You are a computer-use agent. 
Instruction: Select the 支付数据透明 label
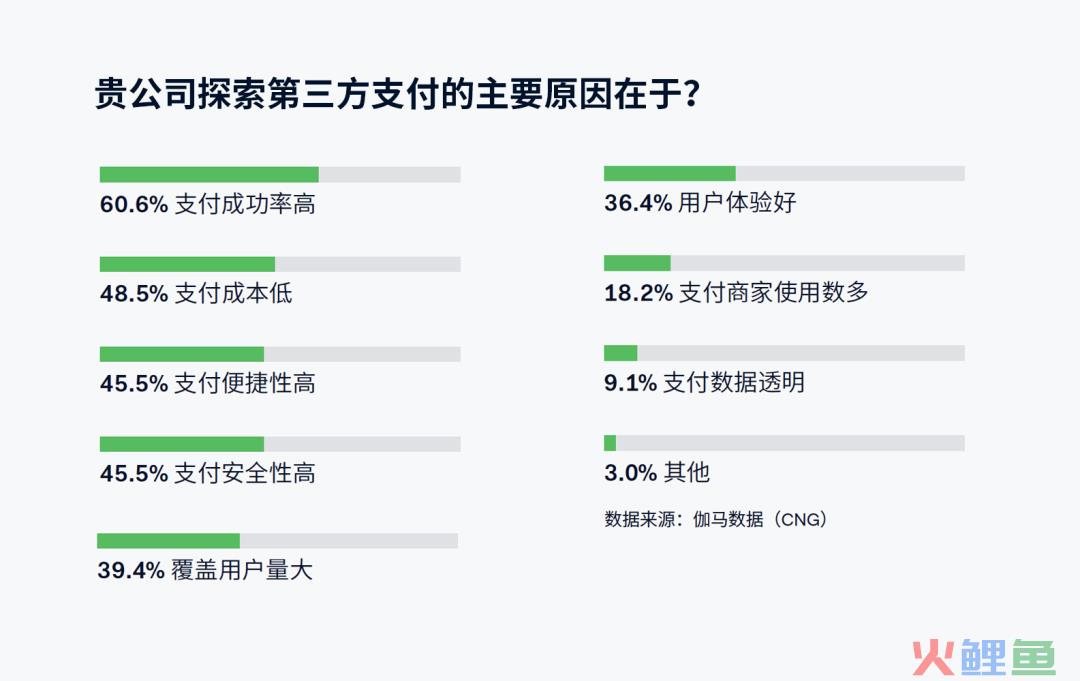(x=734, y=383)
